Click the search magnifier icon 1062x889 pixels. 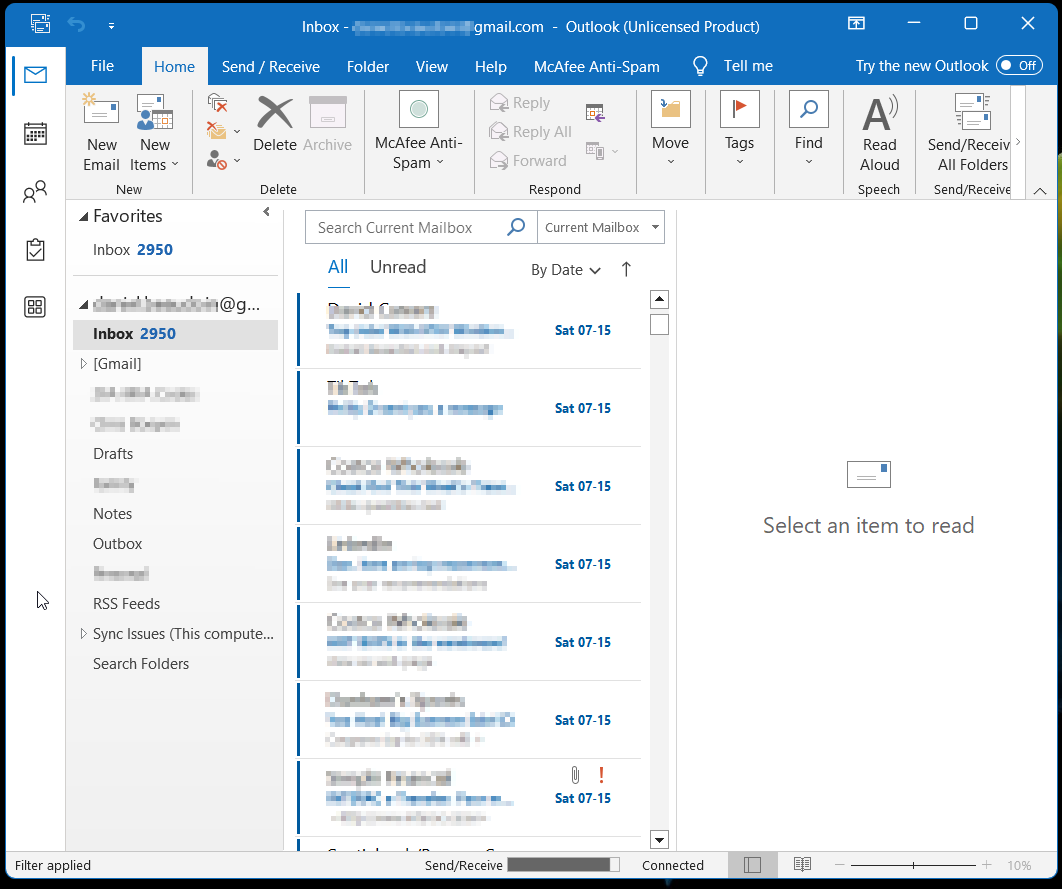tap(516, 227)
